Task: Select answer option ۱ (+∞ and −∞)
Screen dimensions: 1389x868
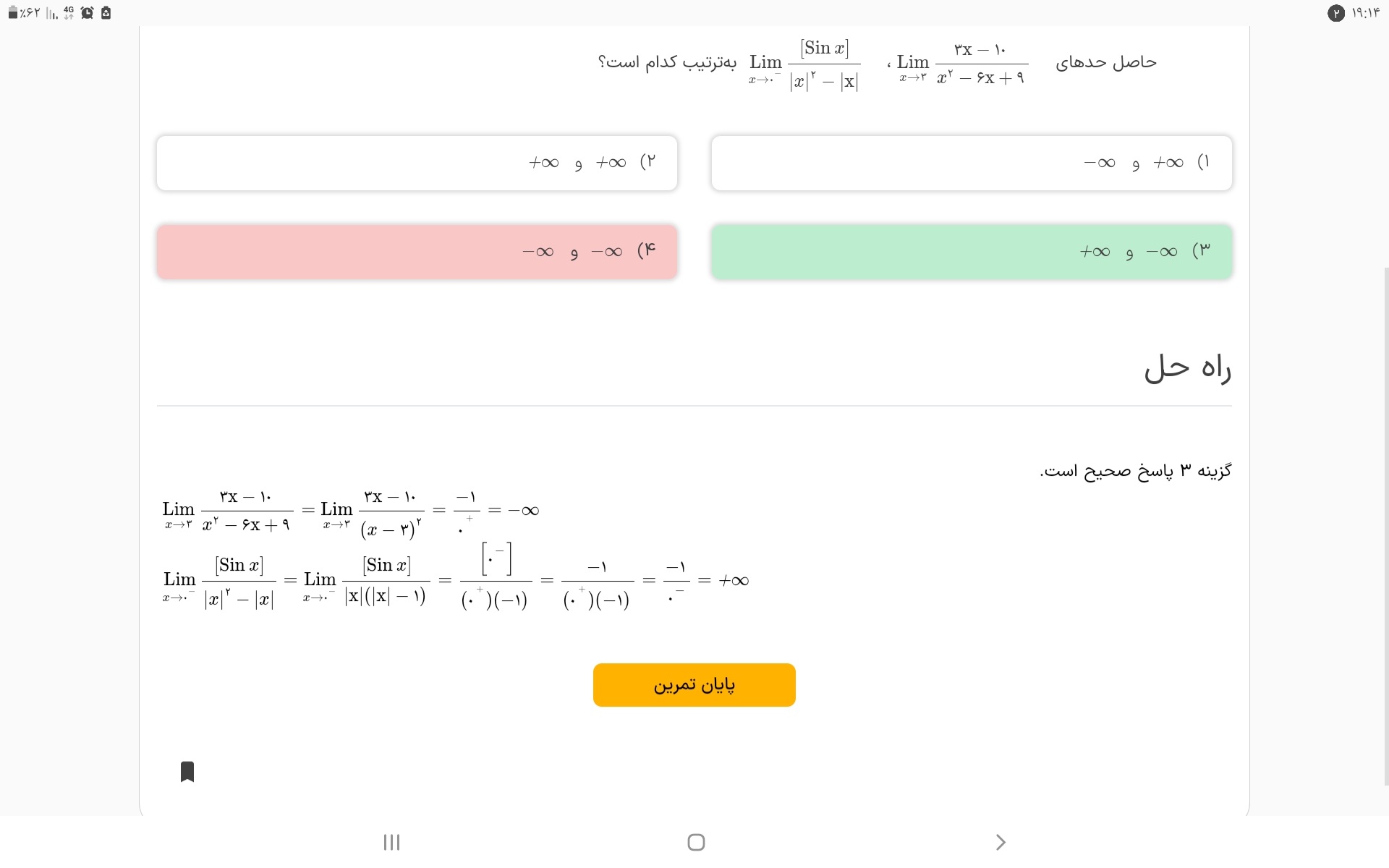Action: point(971,163)
